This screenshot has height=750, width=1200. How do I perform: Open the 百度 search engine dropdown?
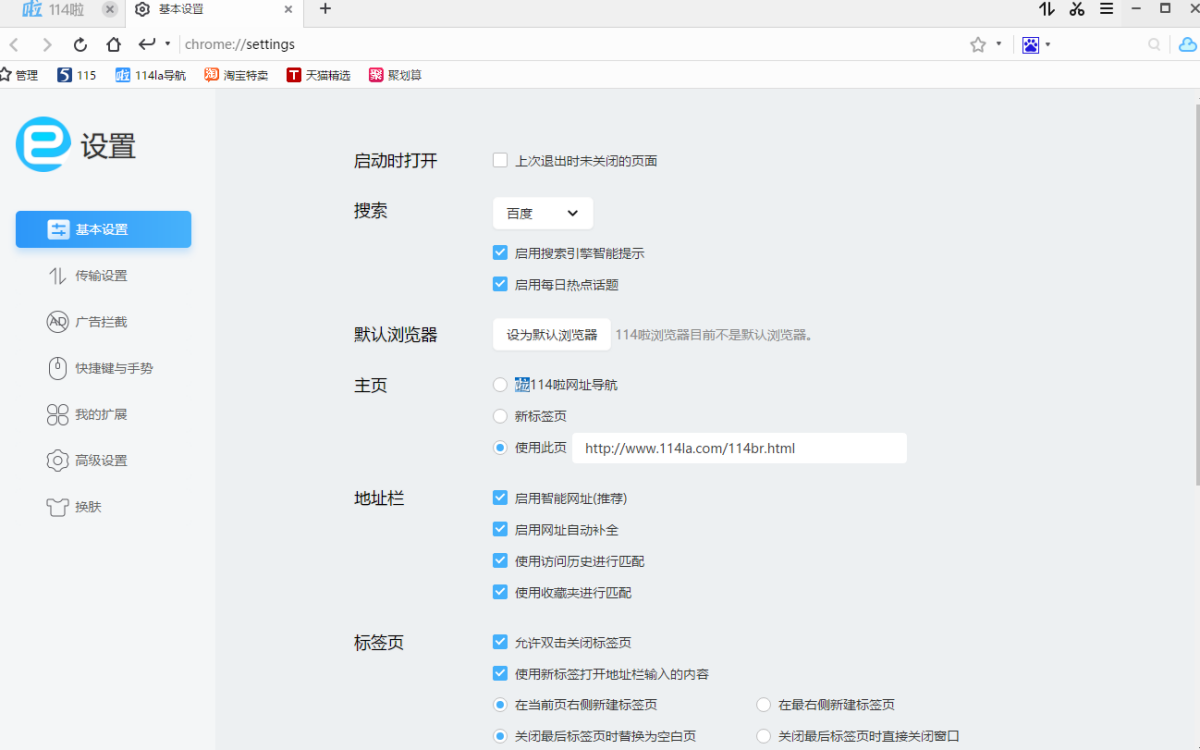(x=542, y=213)
